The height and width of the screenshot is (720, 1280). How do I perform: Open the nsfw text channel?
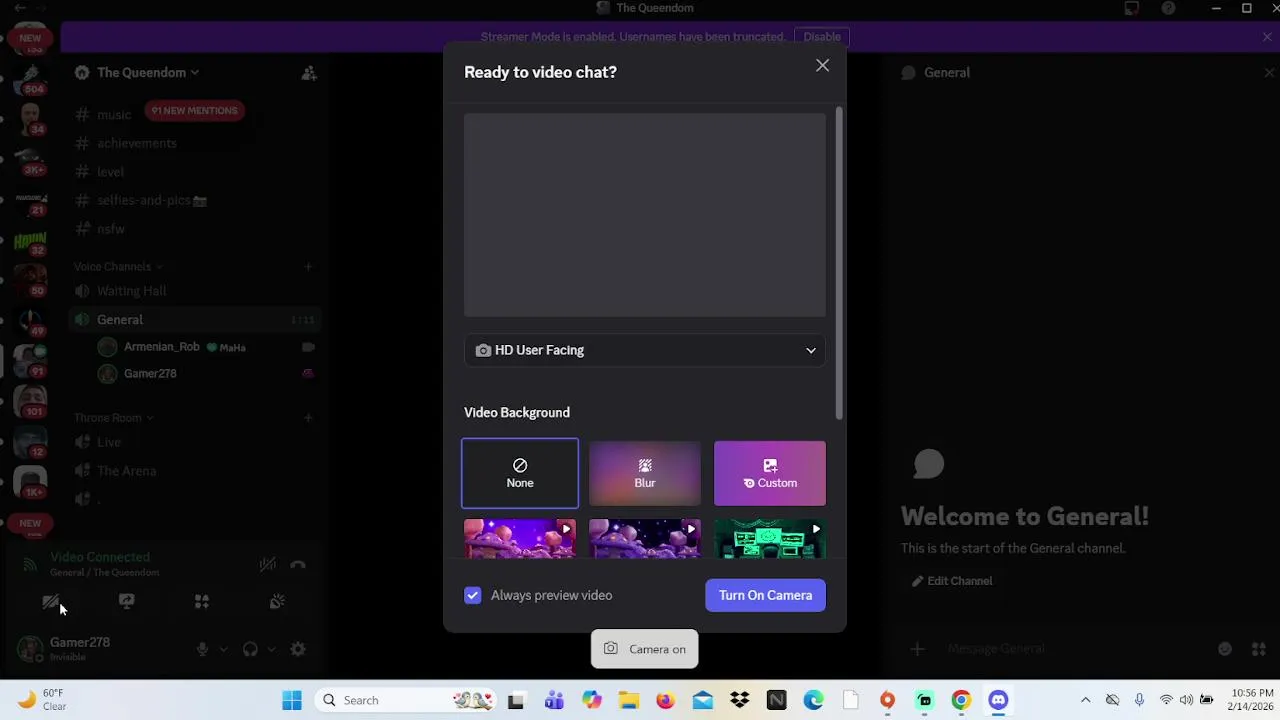coord(111,229)
